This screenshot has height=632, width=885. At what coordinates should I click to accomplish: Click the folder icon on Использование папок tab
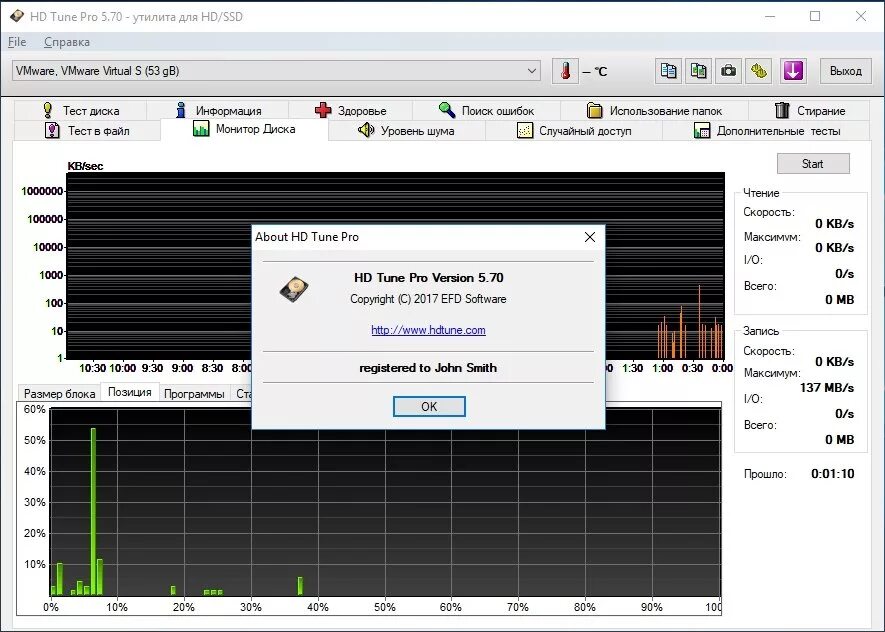(594, 110)
